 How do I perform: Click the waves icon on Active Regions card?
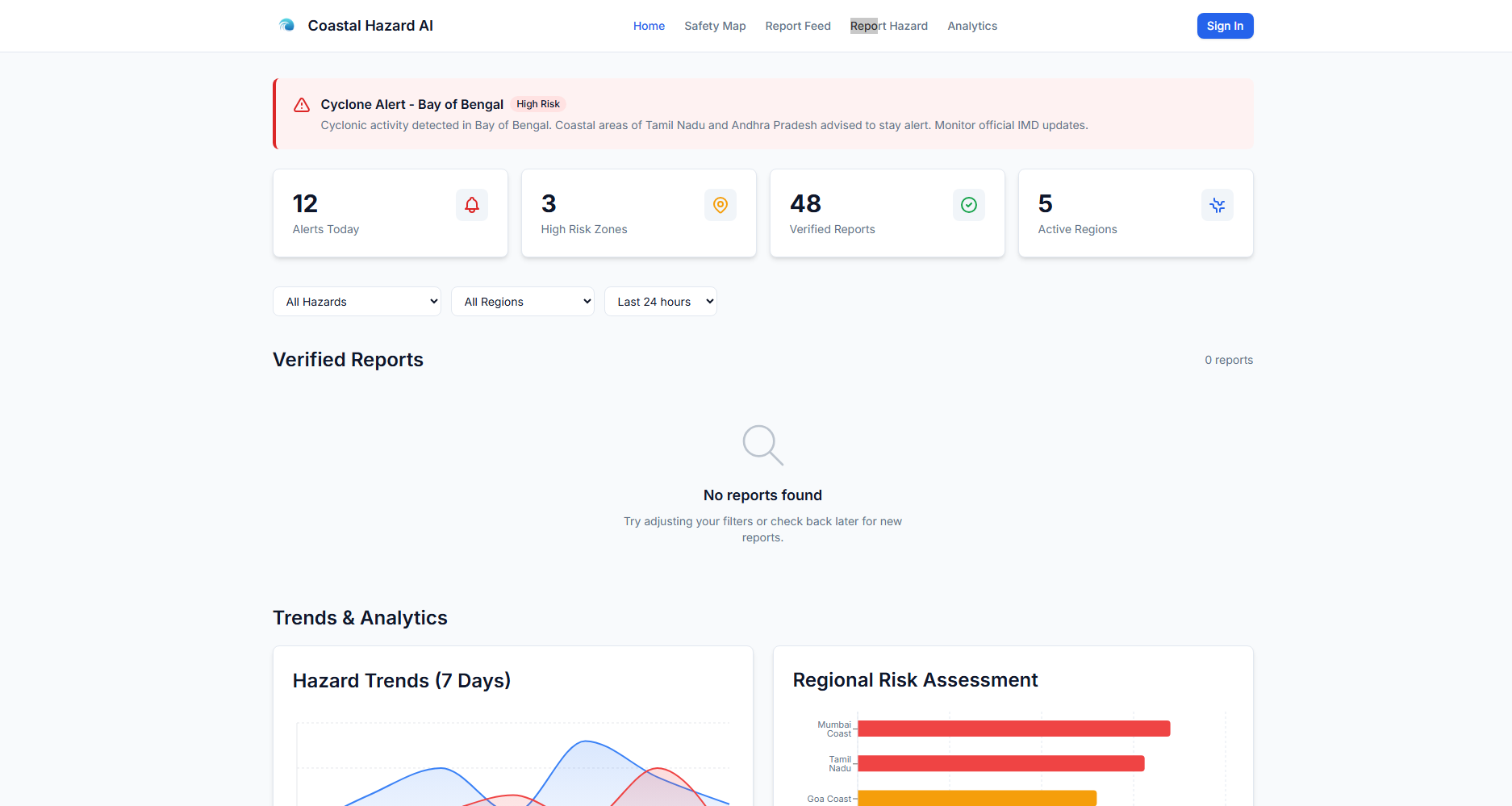(1218, 204)
